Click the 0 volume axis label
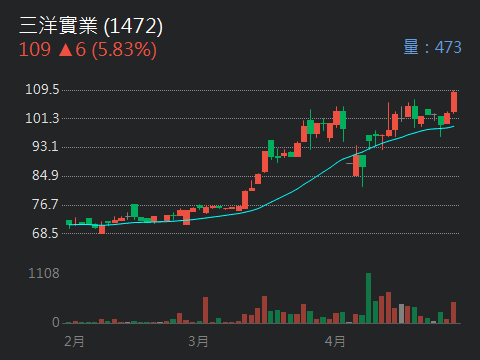Image resolution: width=480 pixels, height=360 pixels. coord(56,322)
